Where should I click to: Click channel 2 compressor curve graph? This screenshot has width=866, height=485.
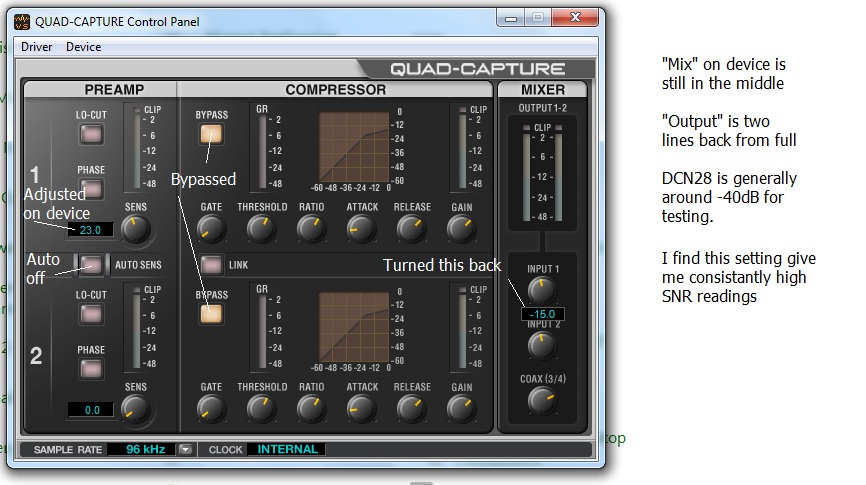(x=354, y=327)
